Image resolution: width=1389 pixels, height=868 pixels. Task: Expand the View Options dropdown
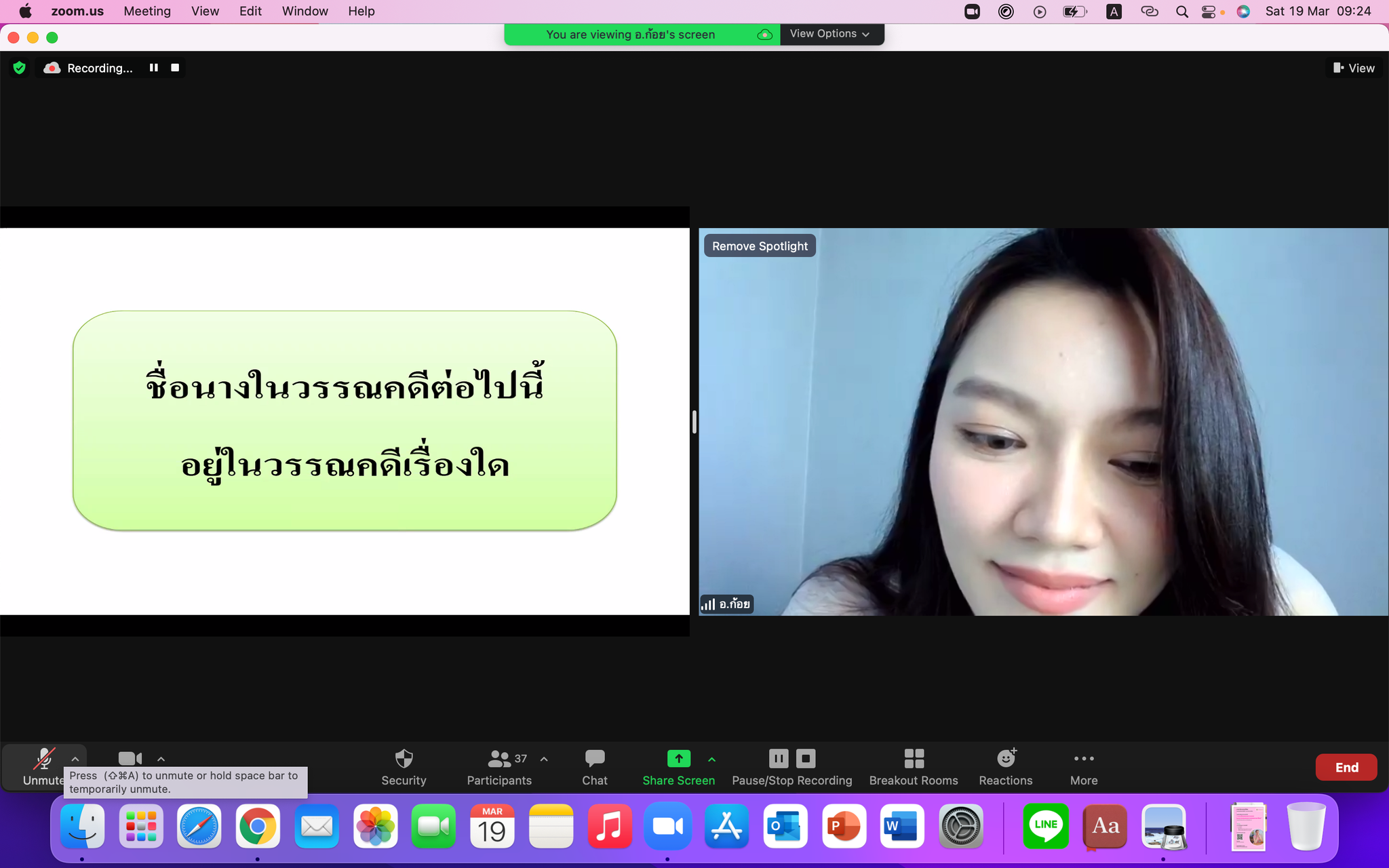tap(830, 34)
